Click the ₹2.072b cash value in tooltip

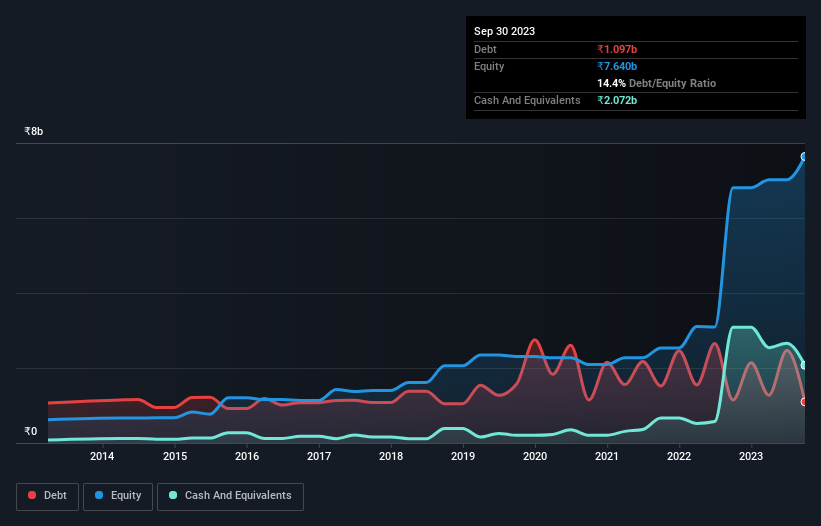617,100
